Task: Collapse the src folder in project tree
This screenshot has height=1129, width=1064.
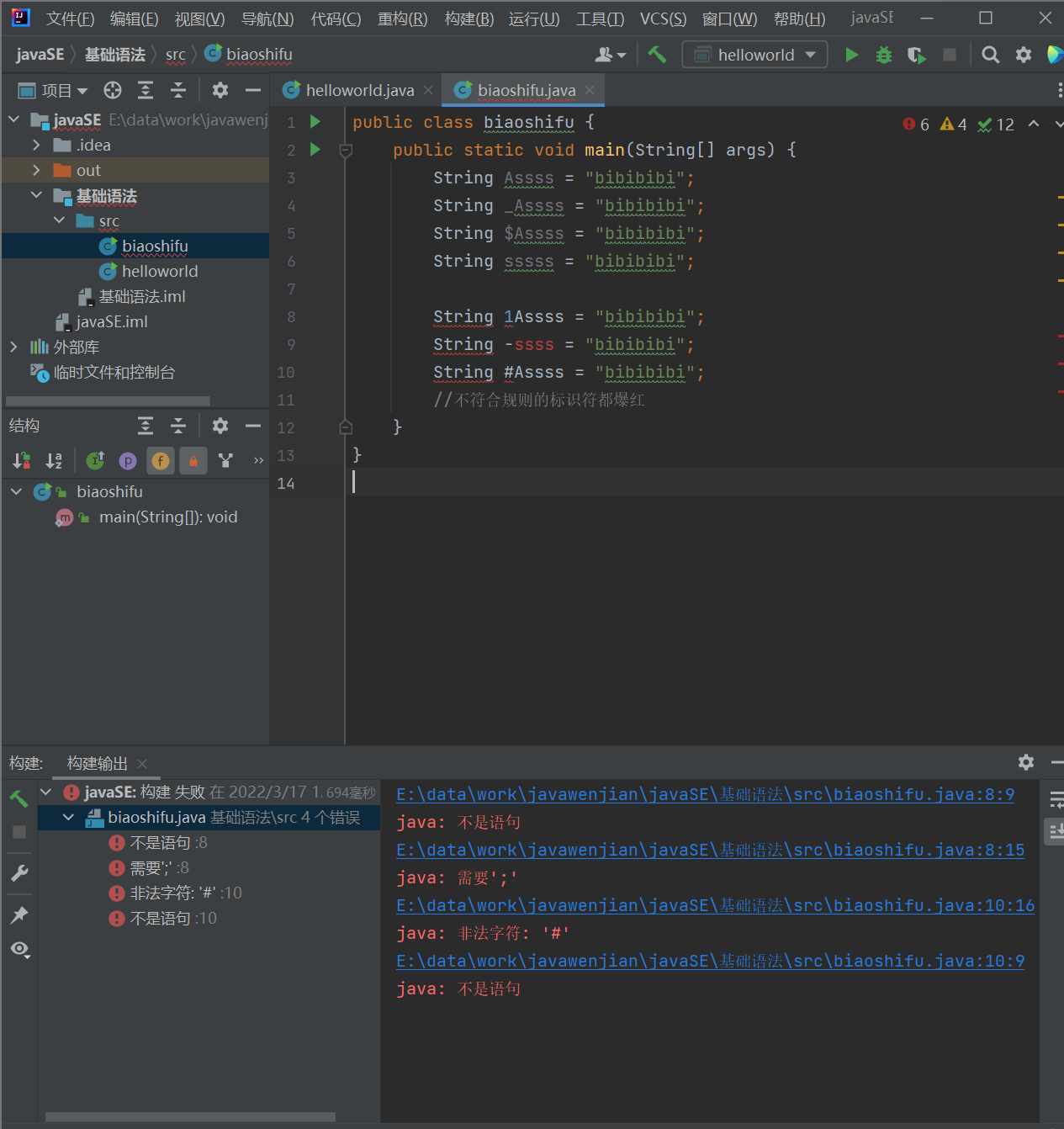Action: 59,220
